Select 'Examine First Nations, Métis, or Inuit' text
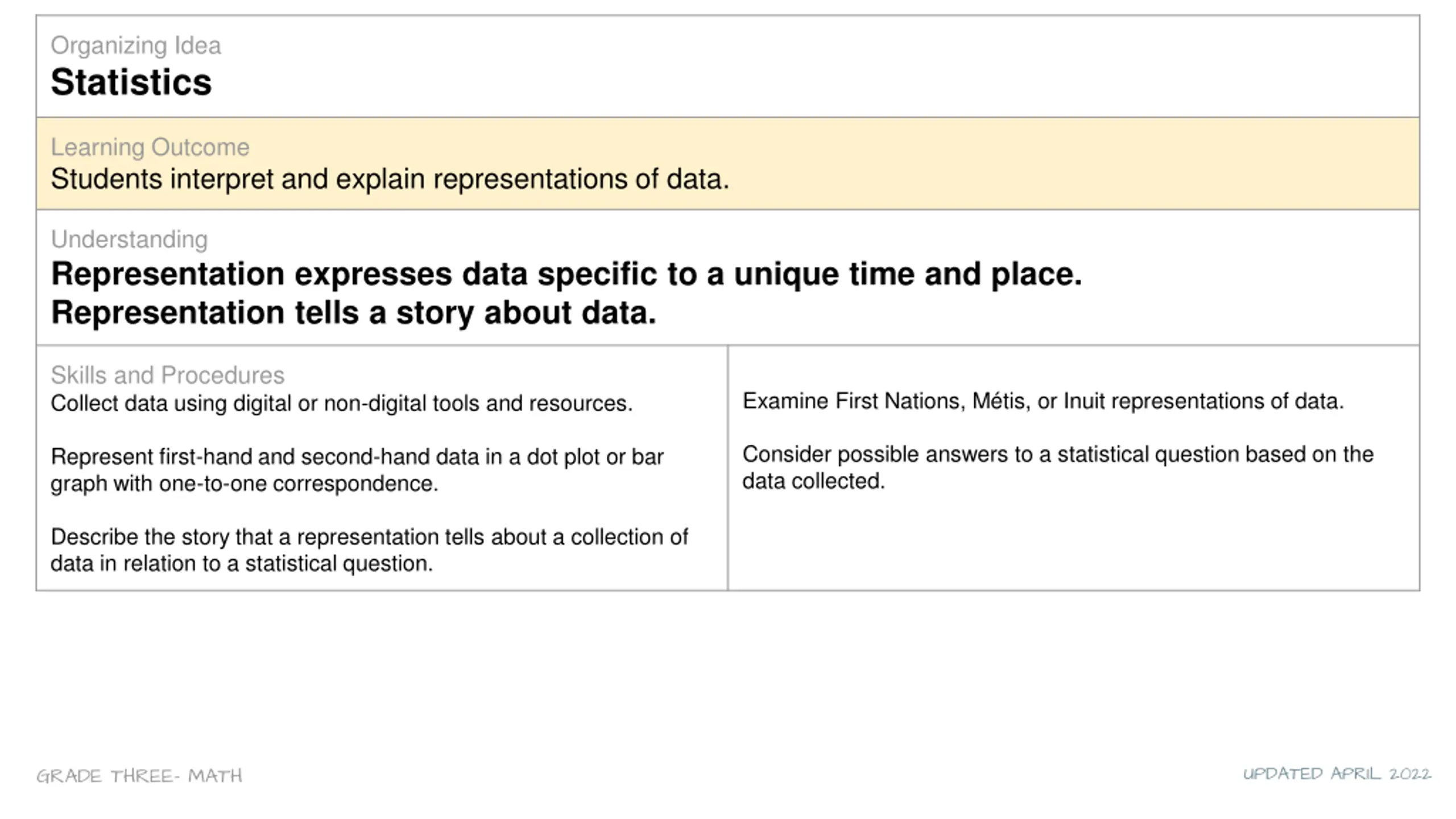 pyautogui.click(x=1043, y=402)
